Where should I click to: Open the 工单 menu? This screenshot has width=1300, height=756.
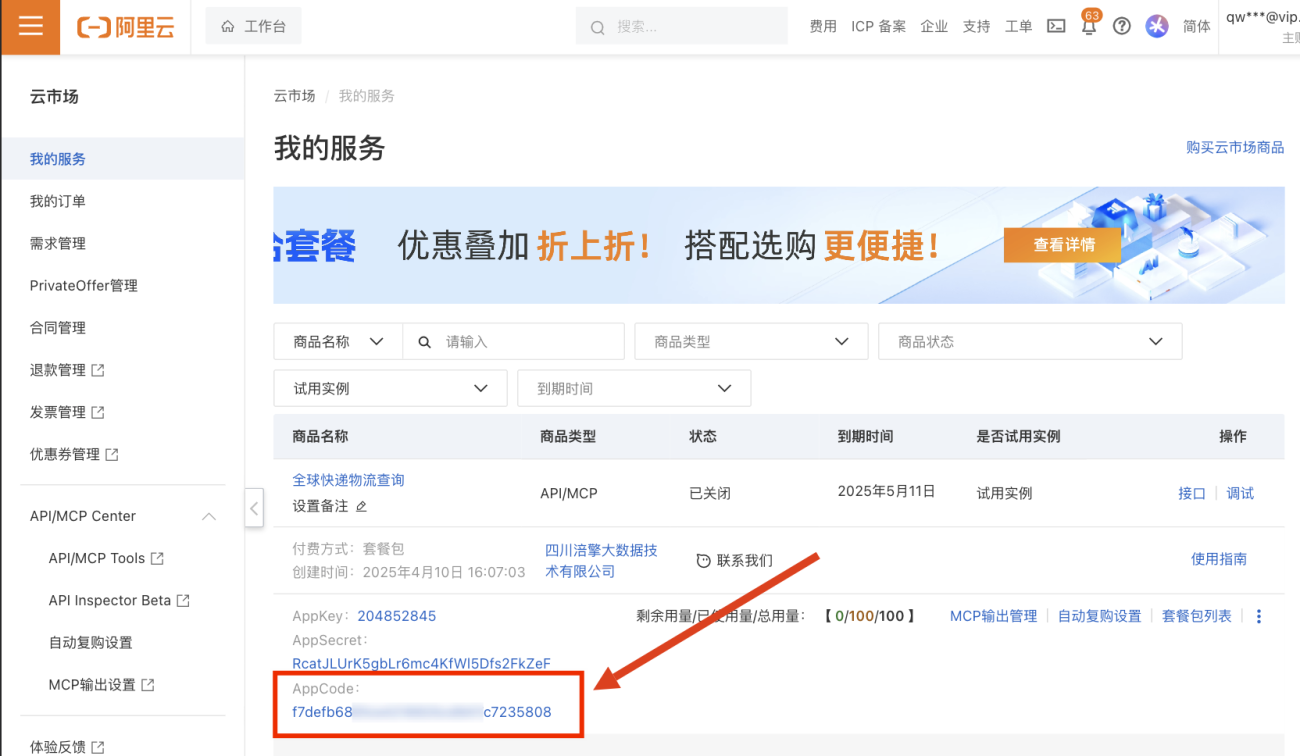[1018, 27]
